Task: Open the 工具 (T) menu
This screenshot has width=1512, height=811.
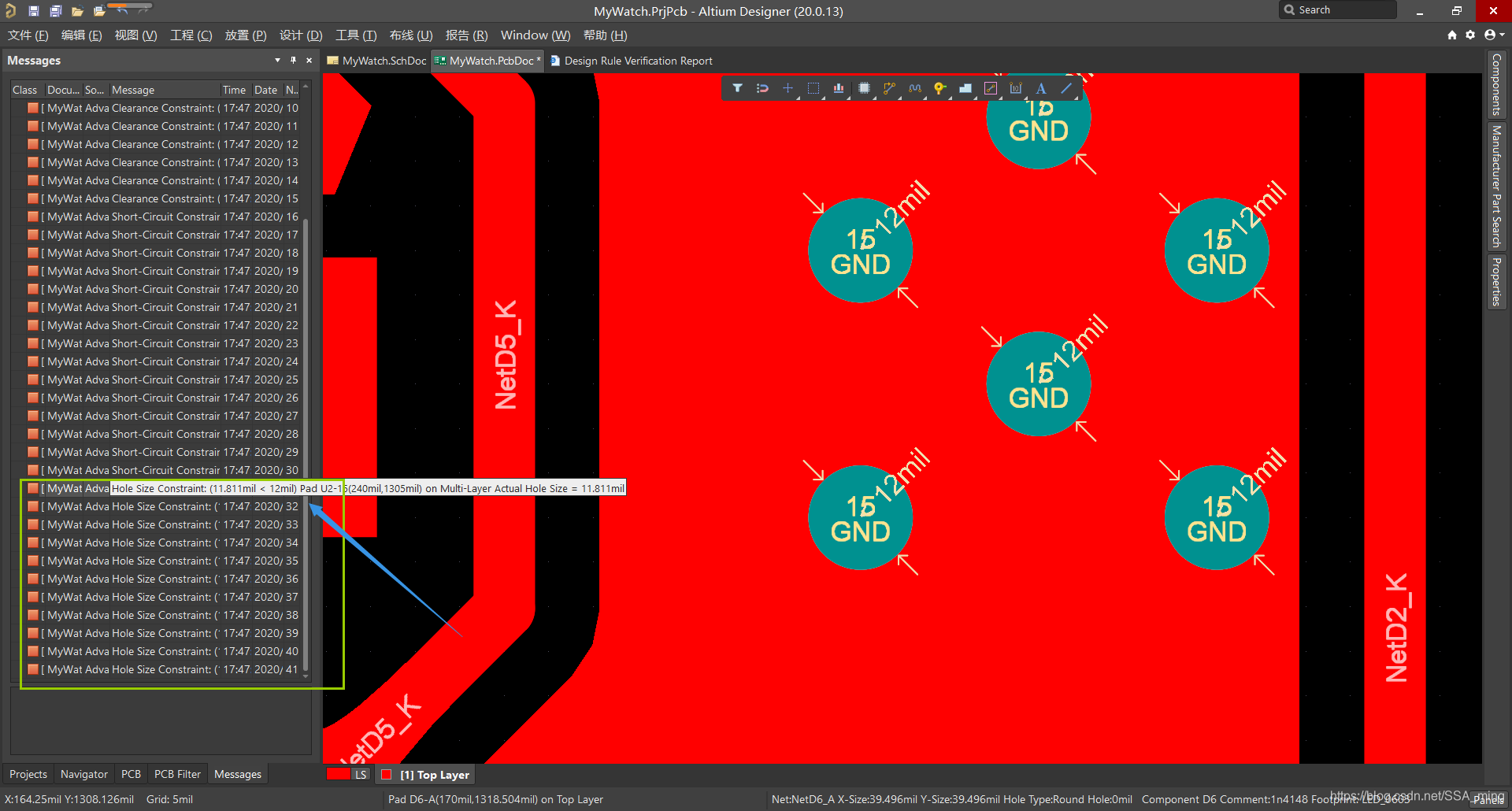Action: [x=356, y=35]
